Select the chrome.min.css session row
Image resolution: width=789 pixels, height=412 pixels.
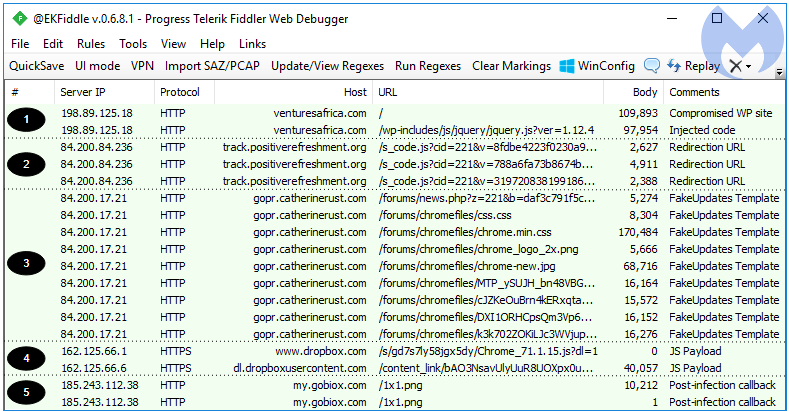[x=394, y=232]
